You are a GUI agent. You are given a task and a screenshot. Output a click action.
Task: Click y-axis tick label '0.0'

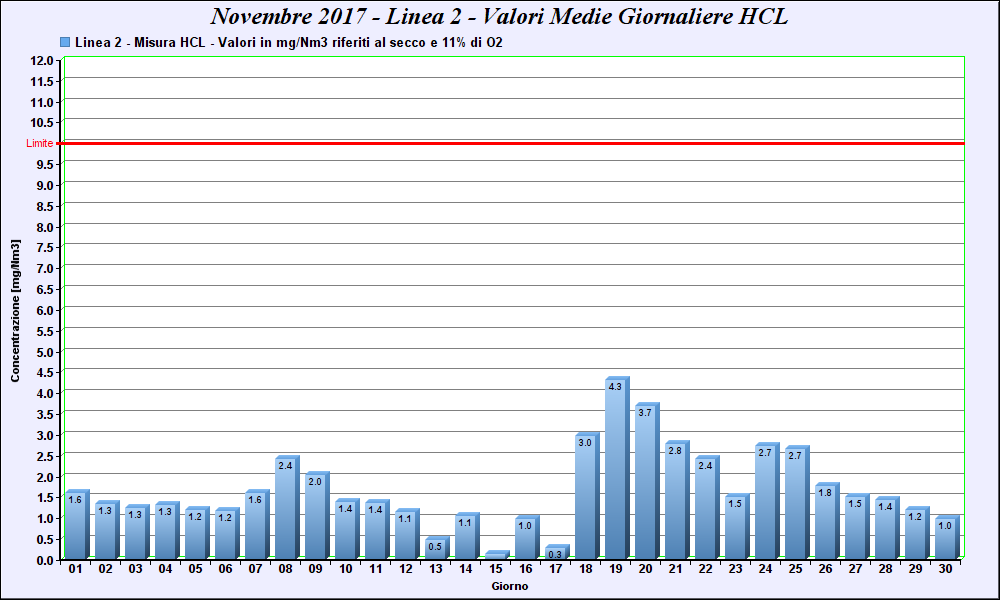click(x=44, y=560)
